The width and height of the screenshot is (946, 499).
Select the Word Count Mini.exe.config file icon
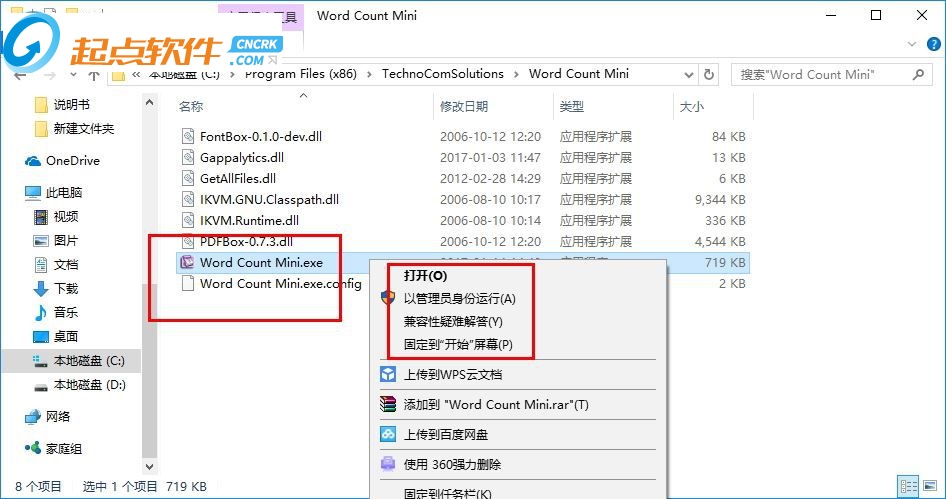pyautogui.click(x=188, y=283)
